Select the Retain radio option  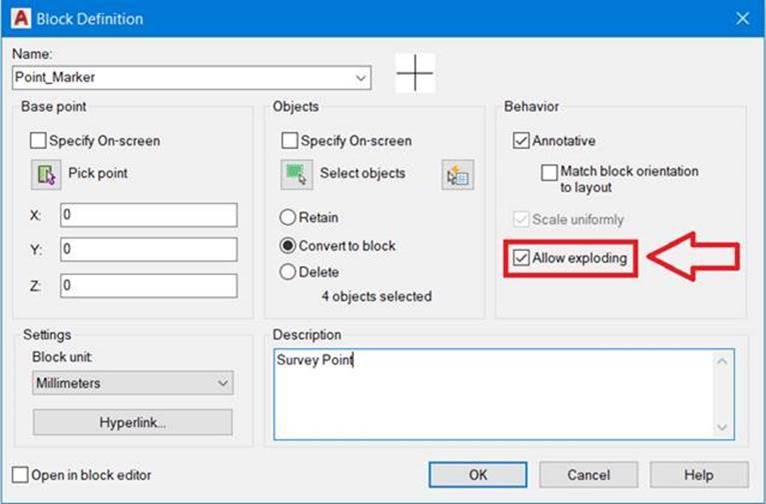(x=288, y=217)
